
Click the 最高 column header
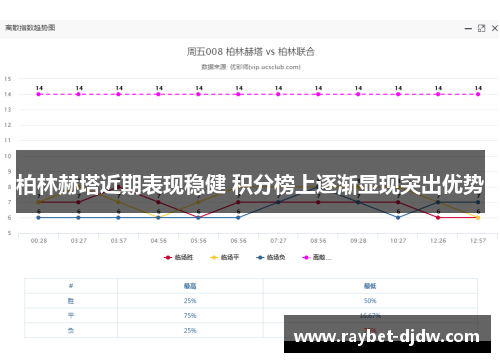190,286
